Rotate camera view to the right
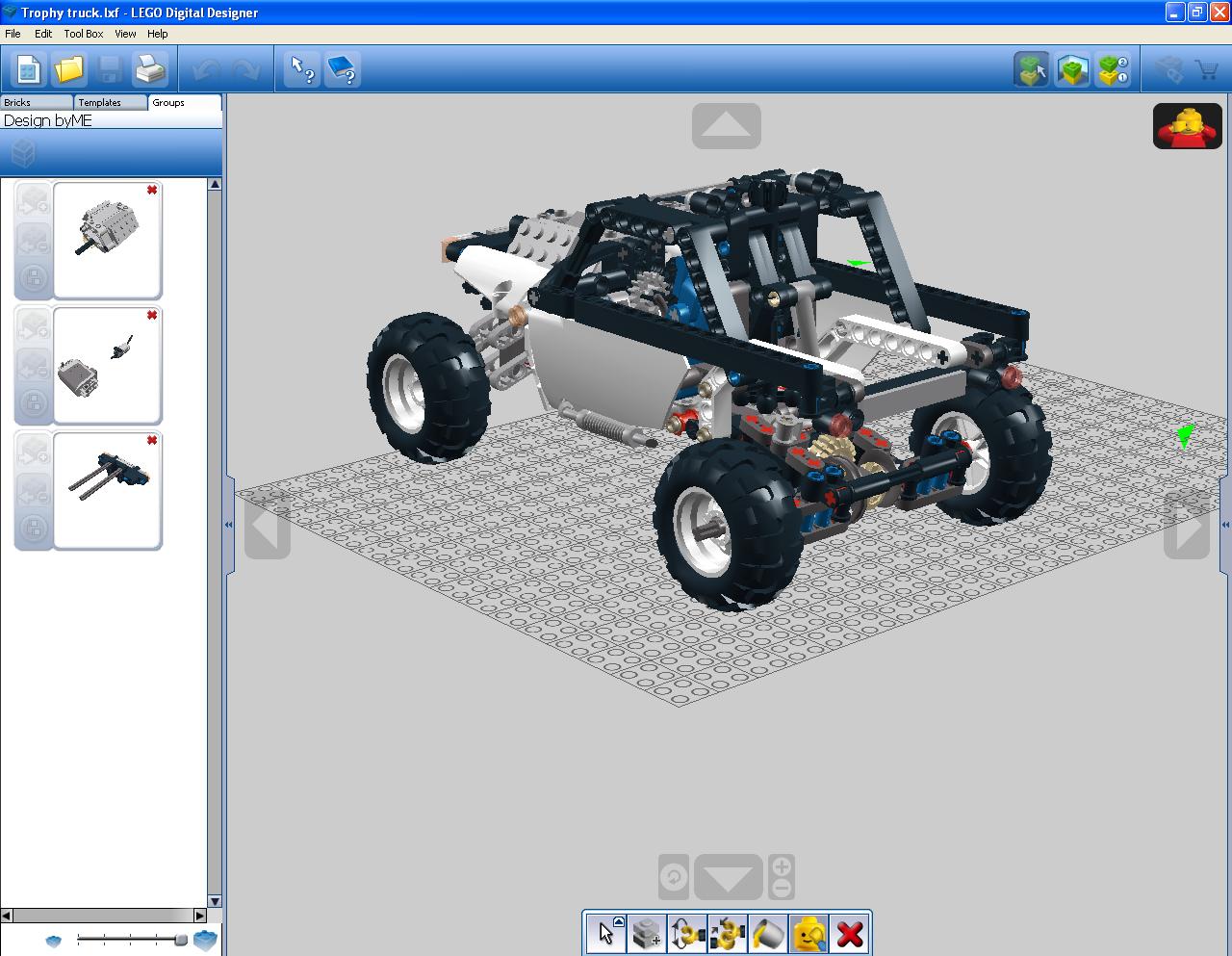The height and width of the screenshot is (956, 1232). pyautogui.click(x=1187, y=525)
